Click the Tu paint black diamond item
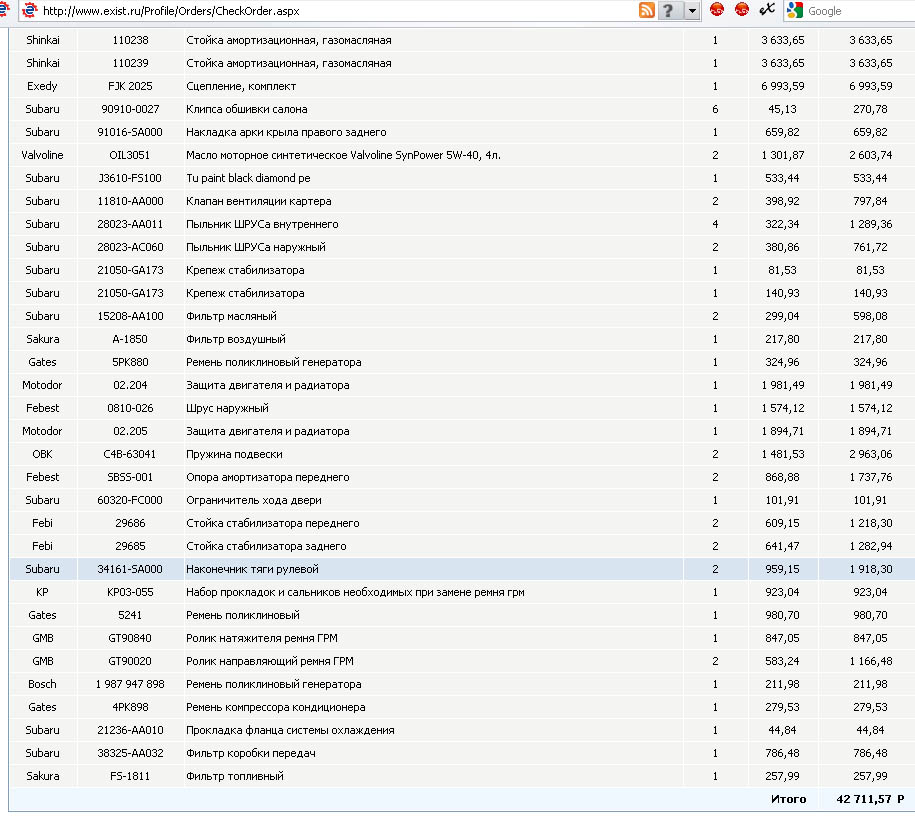This screenshot has width=915, height=819. click(248, 178)
